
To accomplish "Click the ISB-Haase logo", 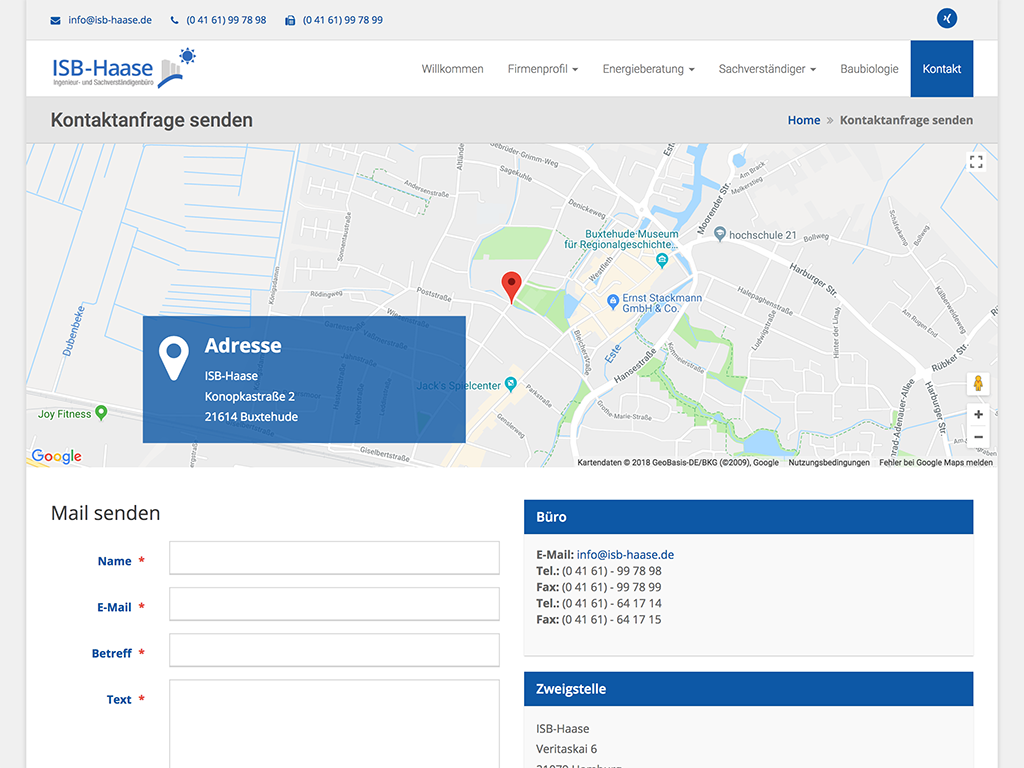I will click(x=124, y=68).
